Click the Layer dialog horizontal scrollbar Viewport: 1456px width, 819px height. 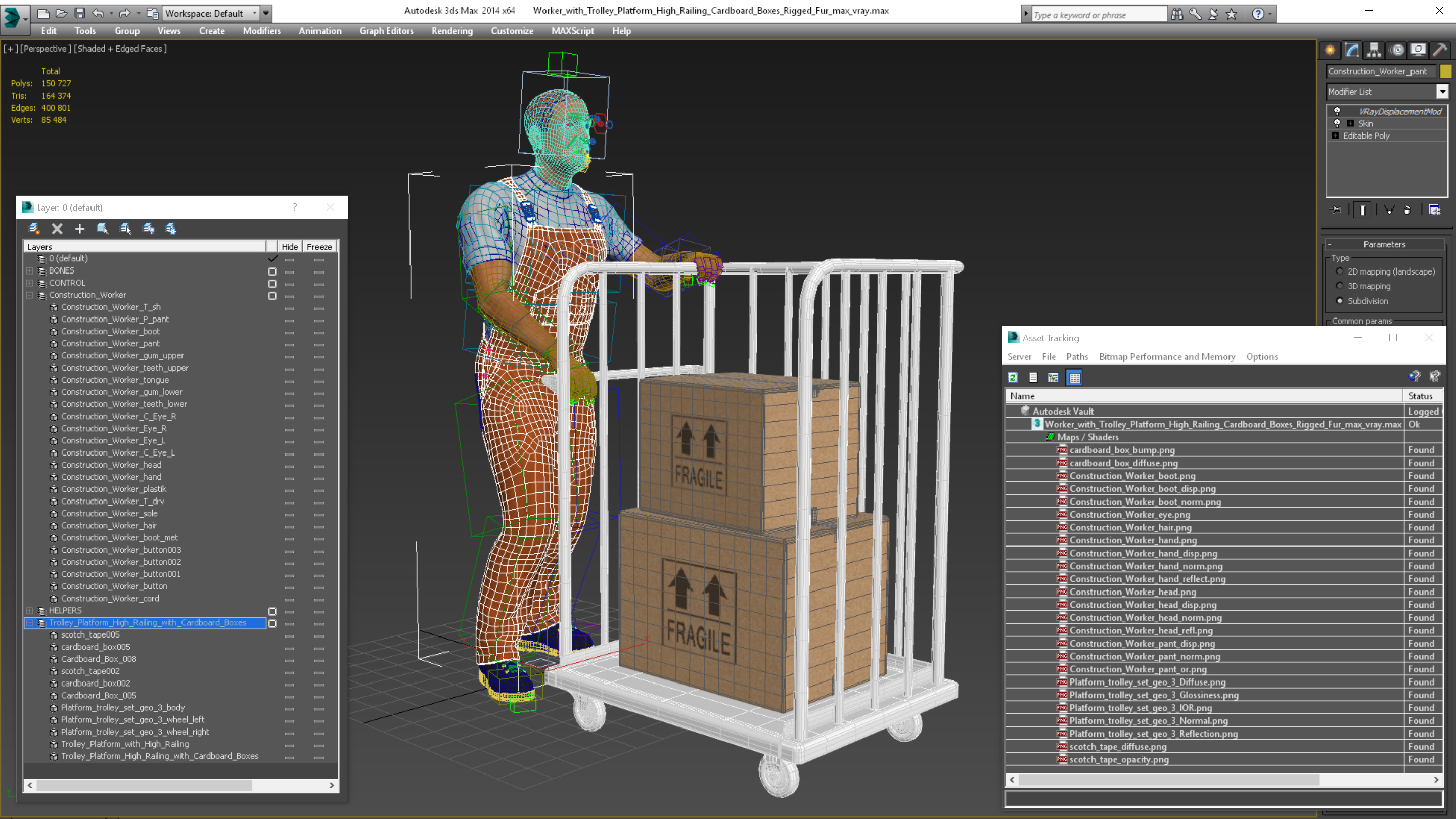pyautogui.click(x=181, y=785)
